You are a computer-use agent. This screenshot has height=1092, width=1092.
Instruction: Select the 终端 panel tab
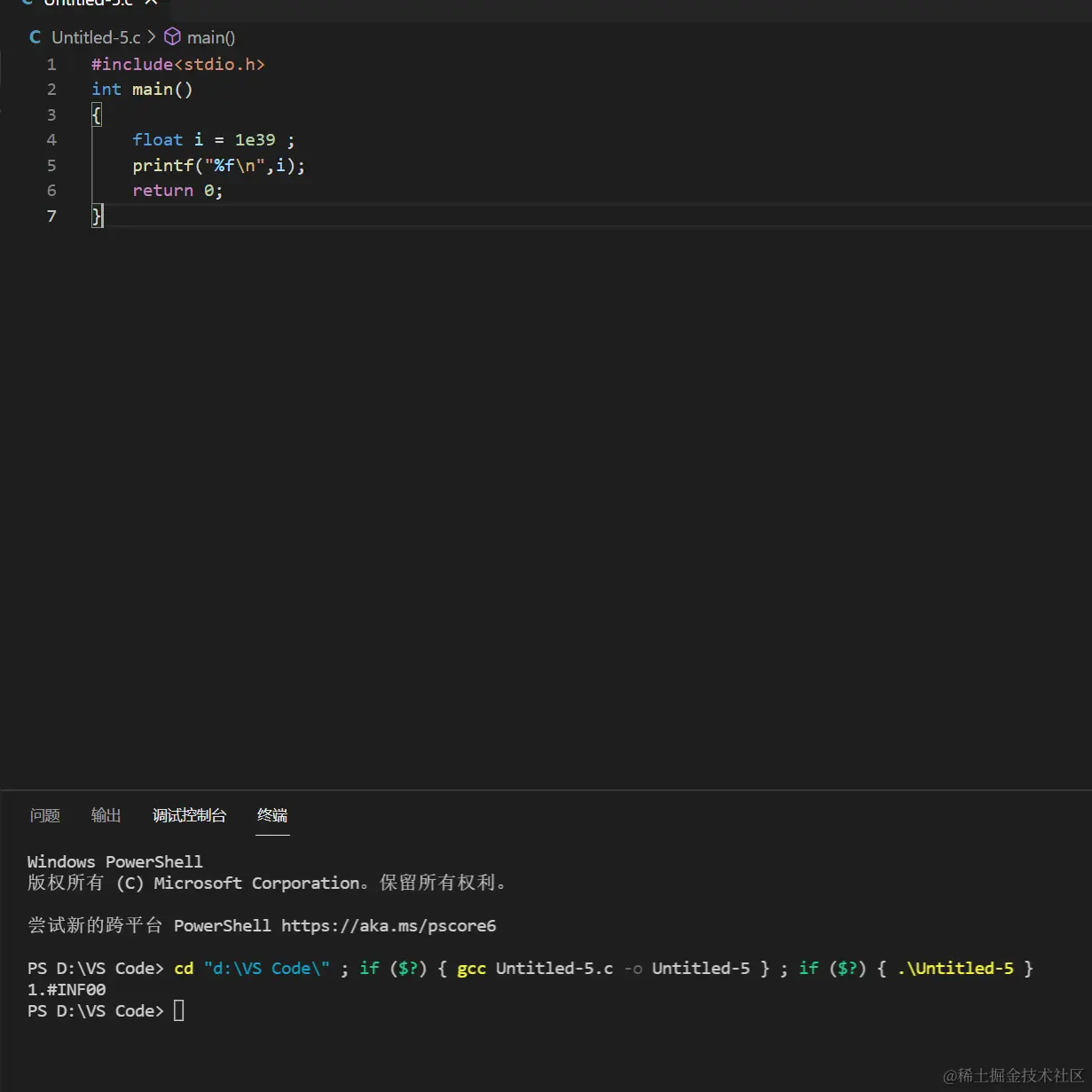(x=272, y=815)
